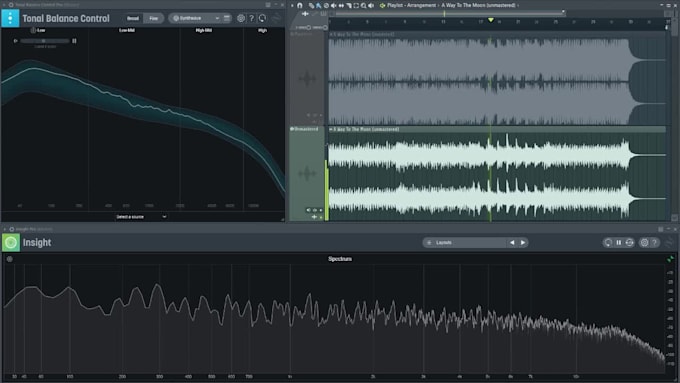Viewport: 680px width, 383px height.
Task: Click the reset icon in Tonal Balance Control header
Action: point(262,18)
